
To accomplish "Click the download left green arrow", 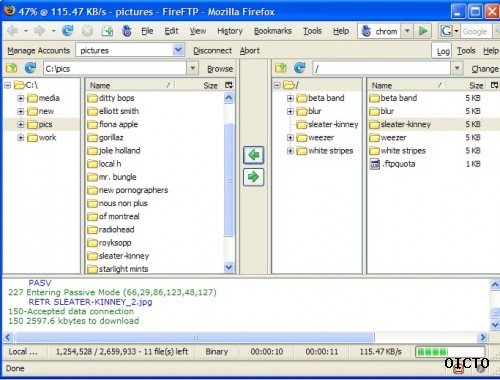I will [253, 155].
